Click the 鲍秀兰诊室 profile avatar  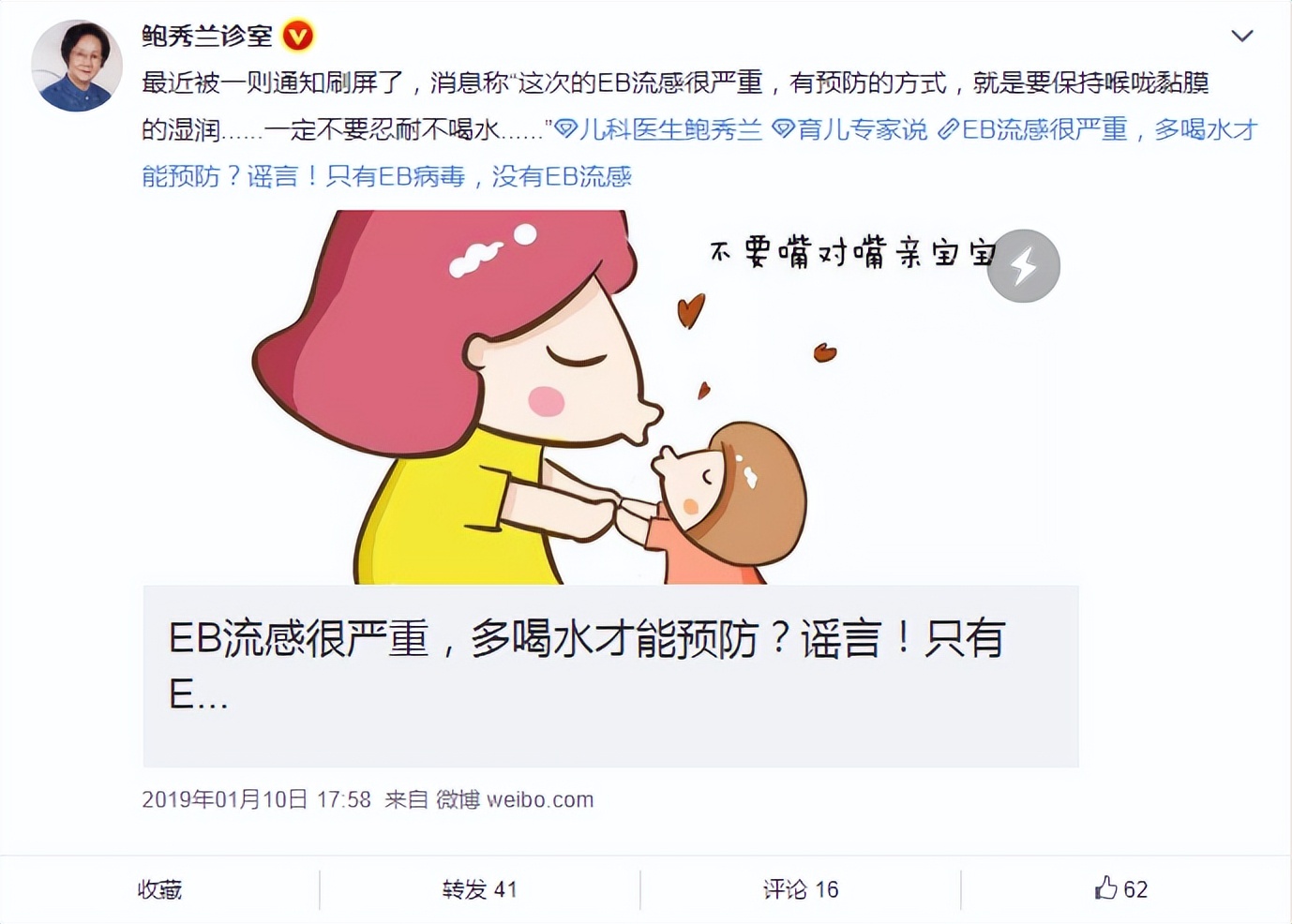pyautogui.click(x=77, y=66)
